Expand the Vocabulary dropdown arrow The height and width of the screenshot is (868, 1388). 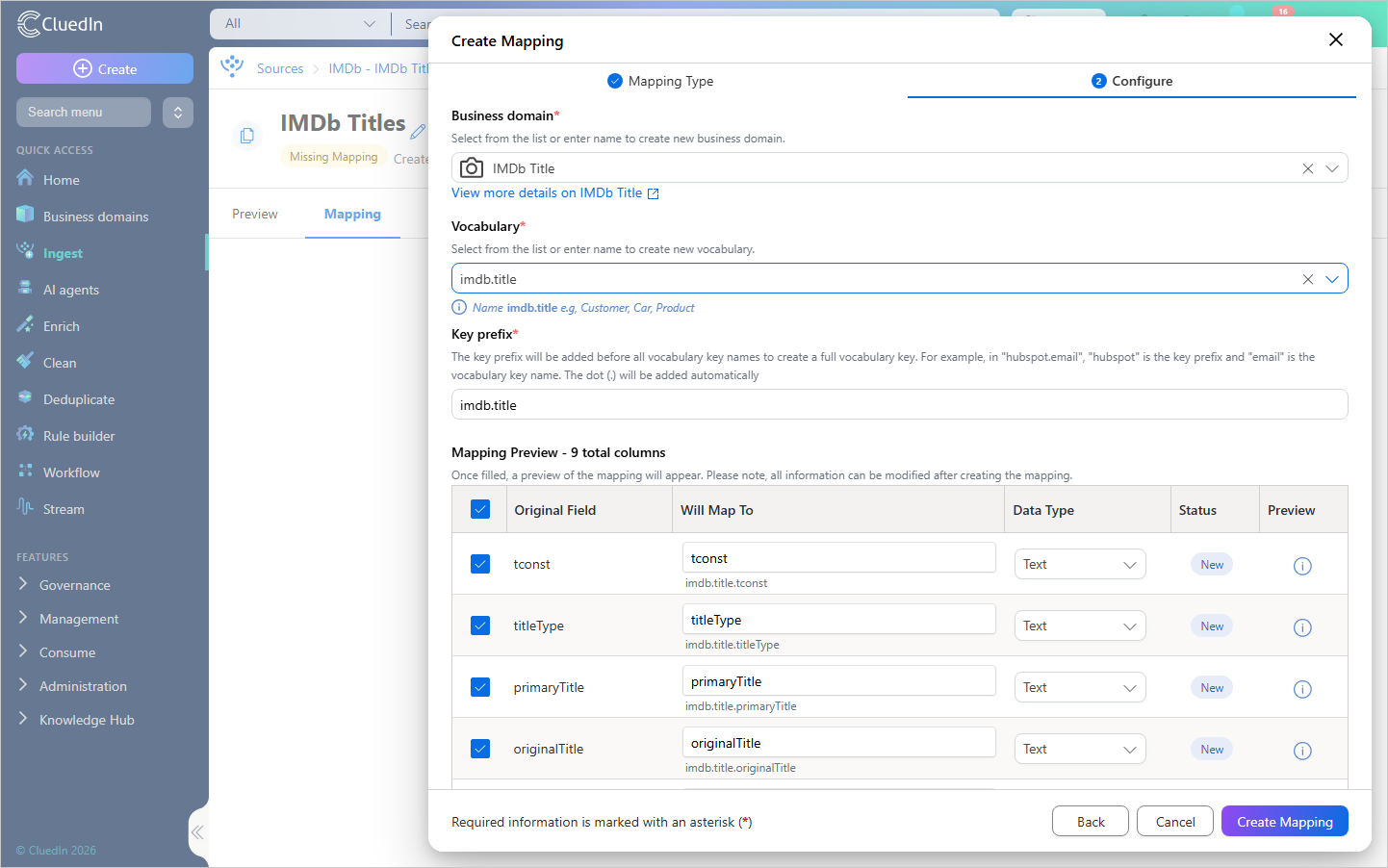pyautogui.click(x=1332, y=279)
